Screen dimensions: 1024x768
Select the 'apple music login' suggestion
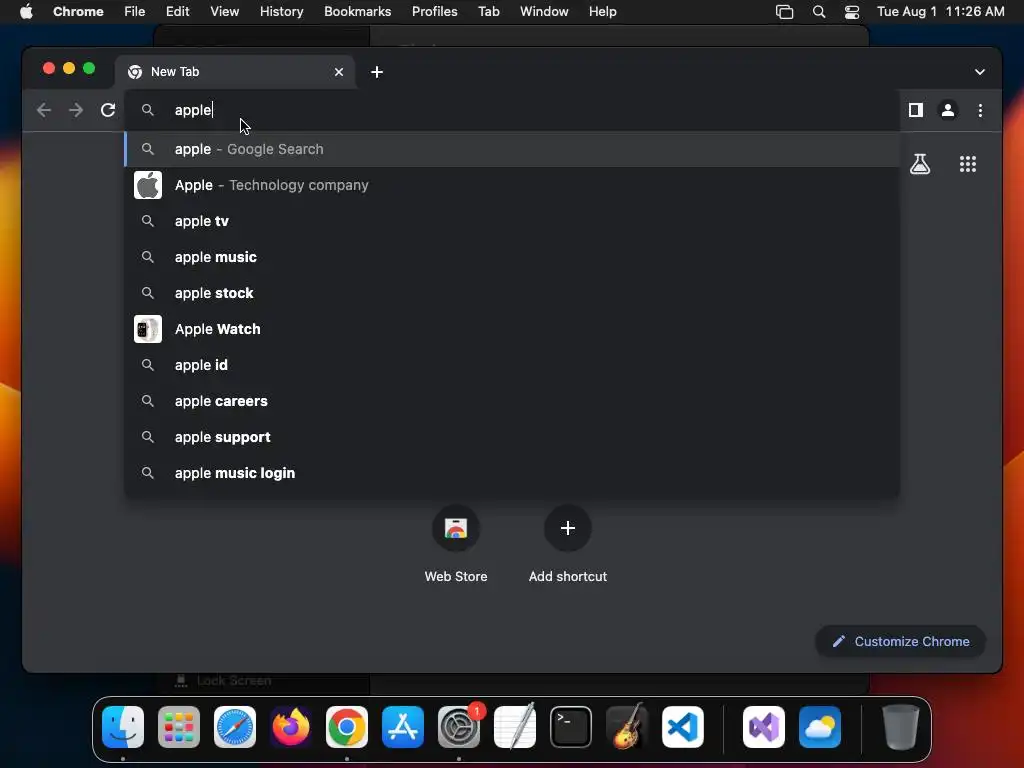pos(512,472)
